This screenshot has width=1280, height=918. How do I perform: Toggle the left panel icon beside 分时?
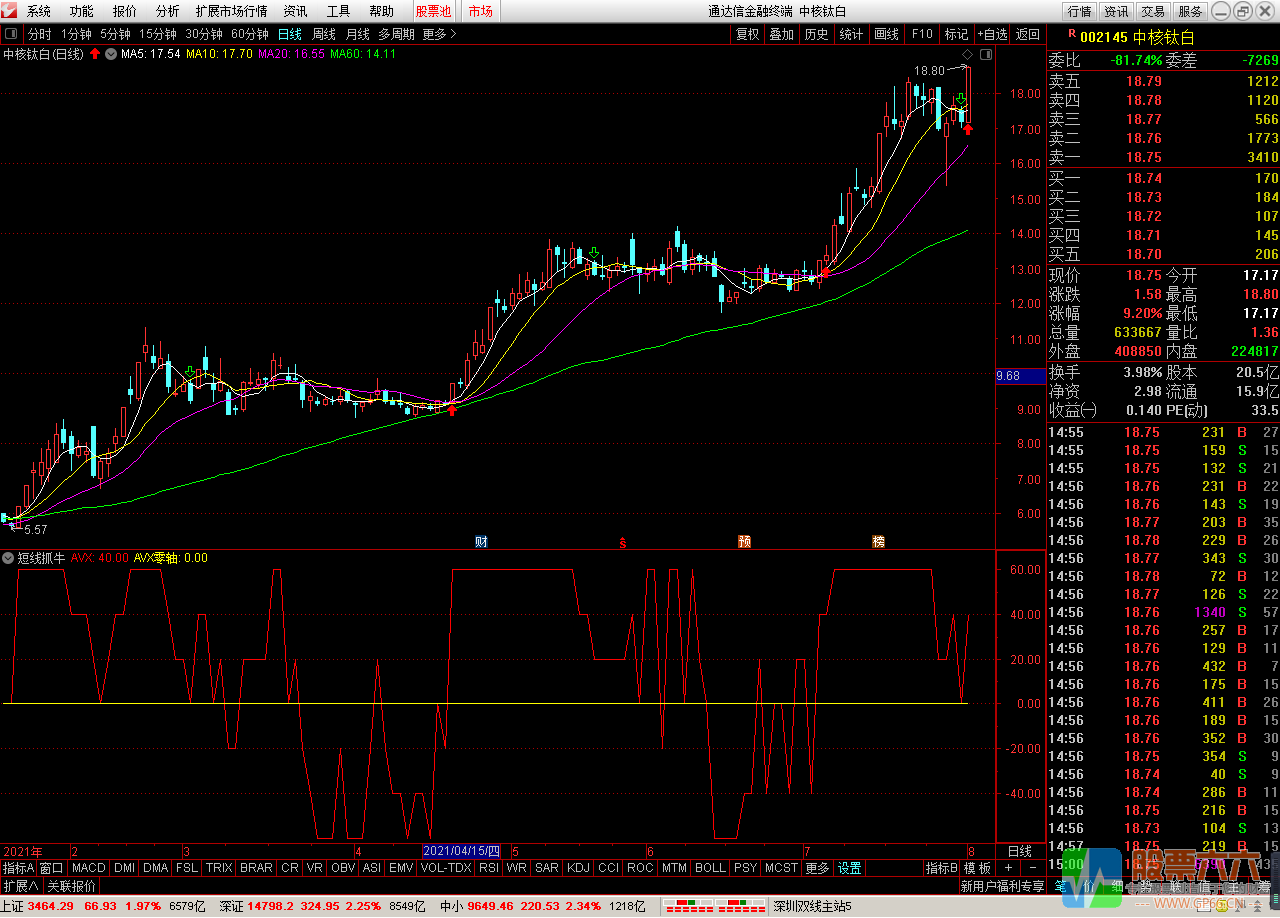pyautogui.click(x=11, y=34)
